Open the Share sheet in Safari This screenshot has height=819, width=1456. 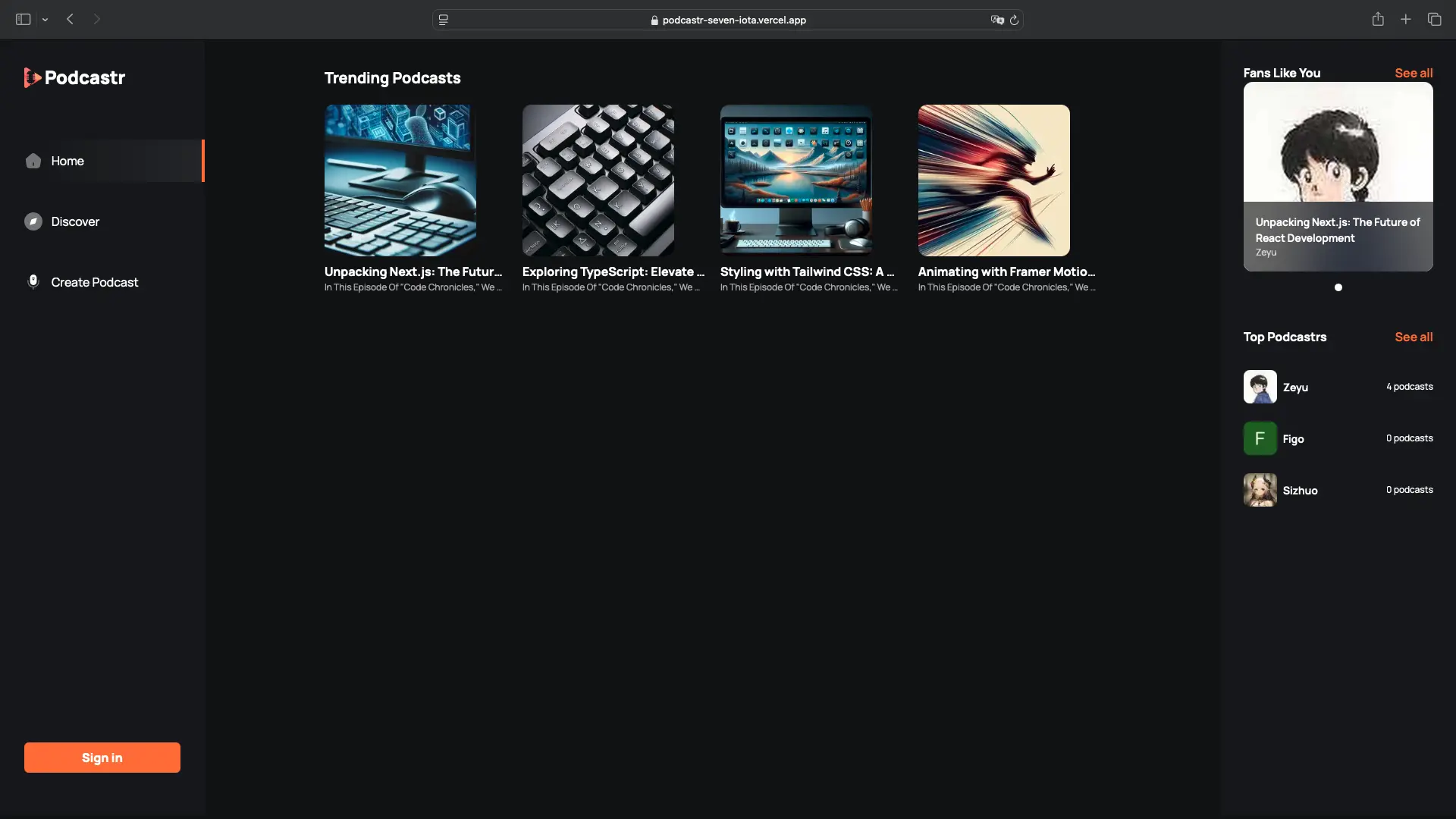(1378, 19)
